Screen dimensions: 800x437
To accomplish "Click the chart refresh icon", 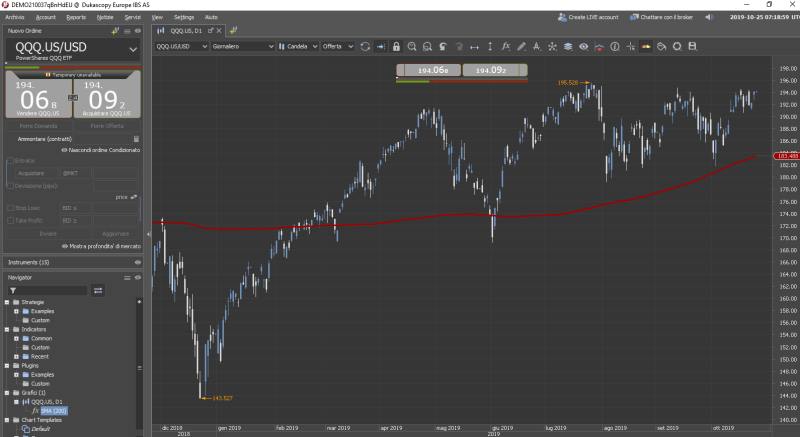I will [365, 46].
